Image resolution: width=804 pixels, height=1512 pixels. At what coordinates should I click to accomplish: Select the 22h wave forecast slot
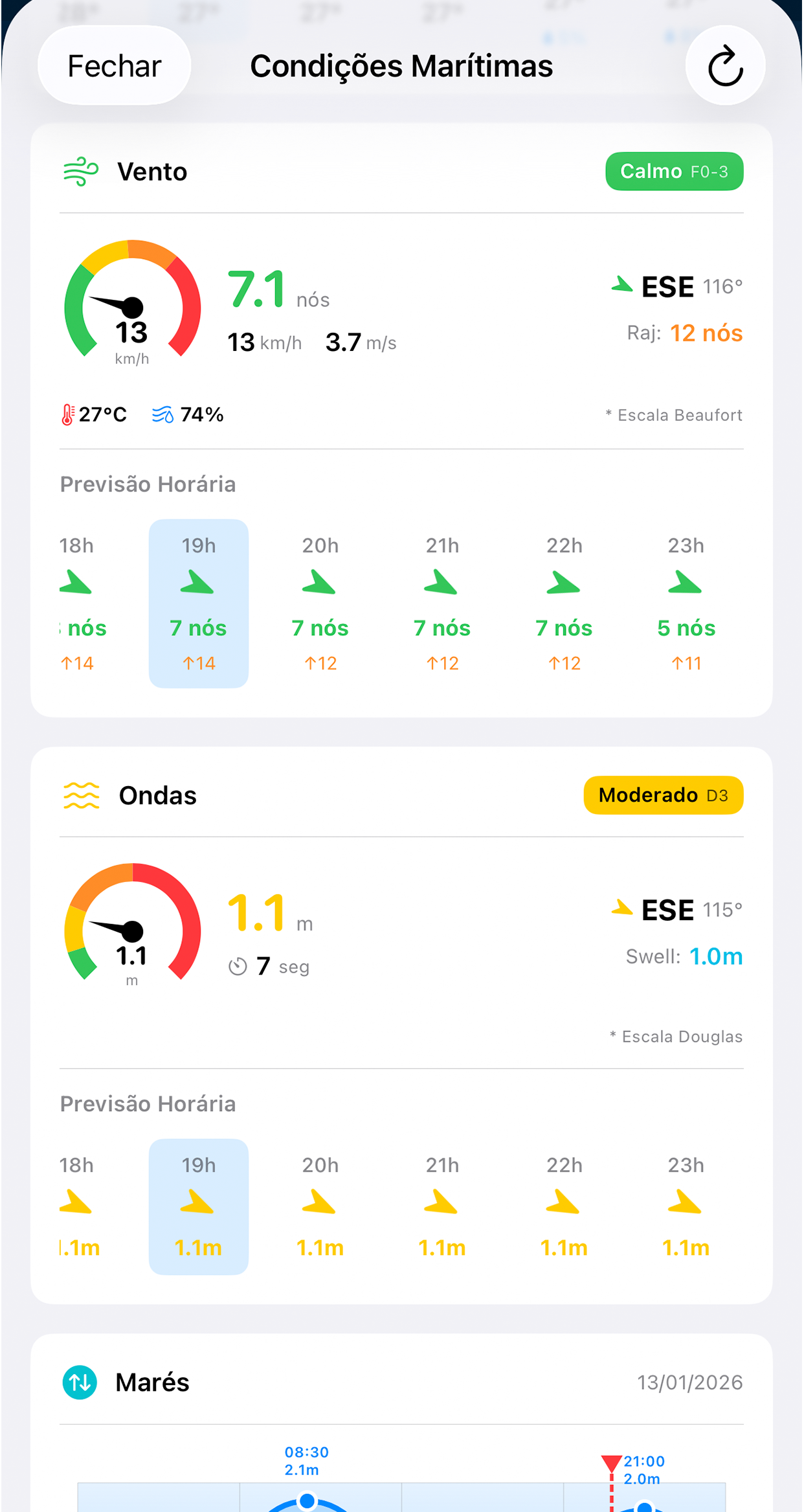tap(564, 1206)
